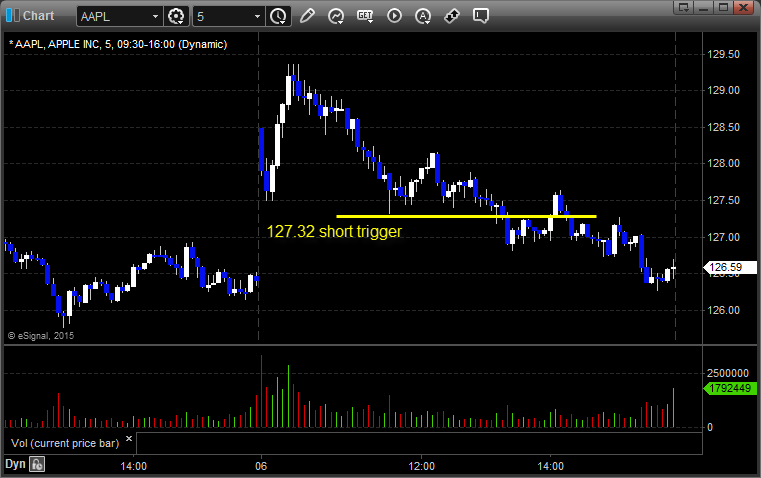Expand the AAPL symbol dropdown
761x478 pixels.
point(155,16)
